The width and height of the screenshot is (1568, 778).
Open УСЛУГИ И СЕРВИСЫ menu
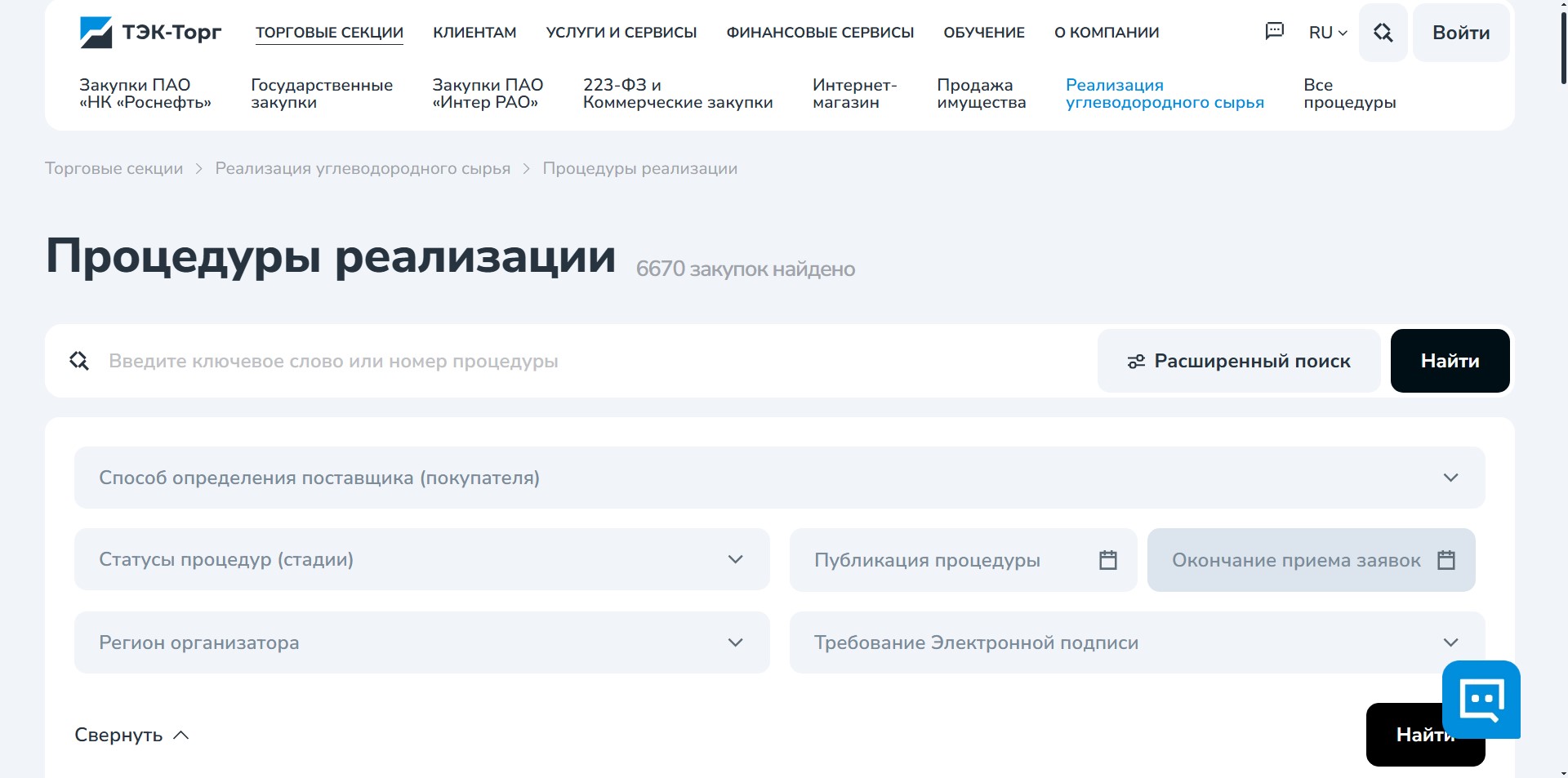[x=621, y=33]
